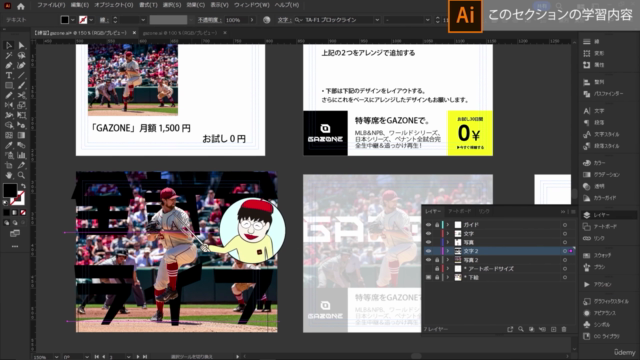
Task: Hide the 文字 layer eye icon
Action: 428,233
